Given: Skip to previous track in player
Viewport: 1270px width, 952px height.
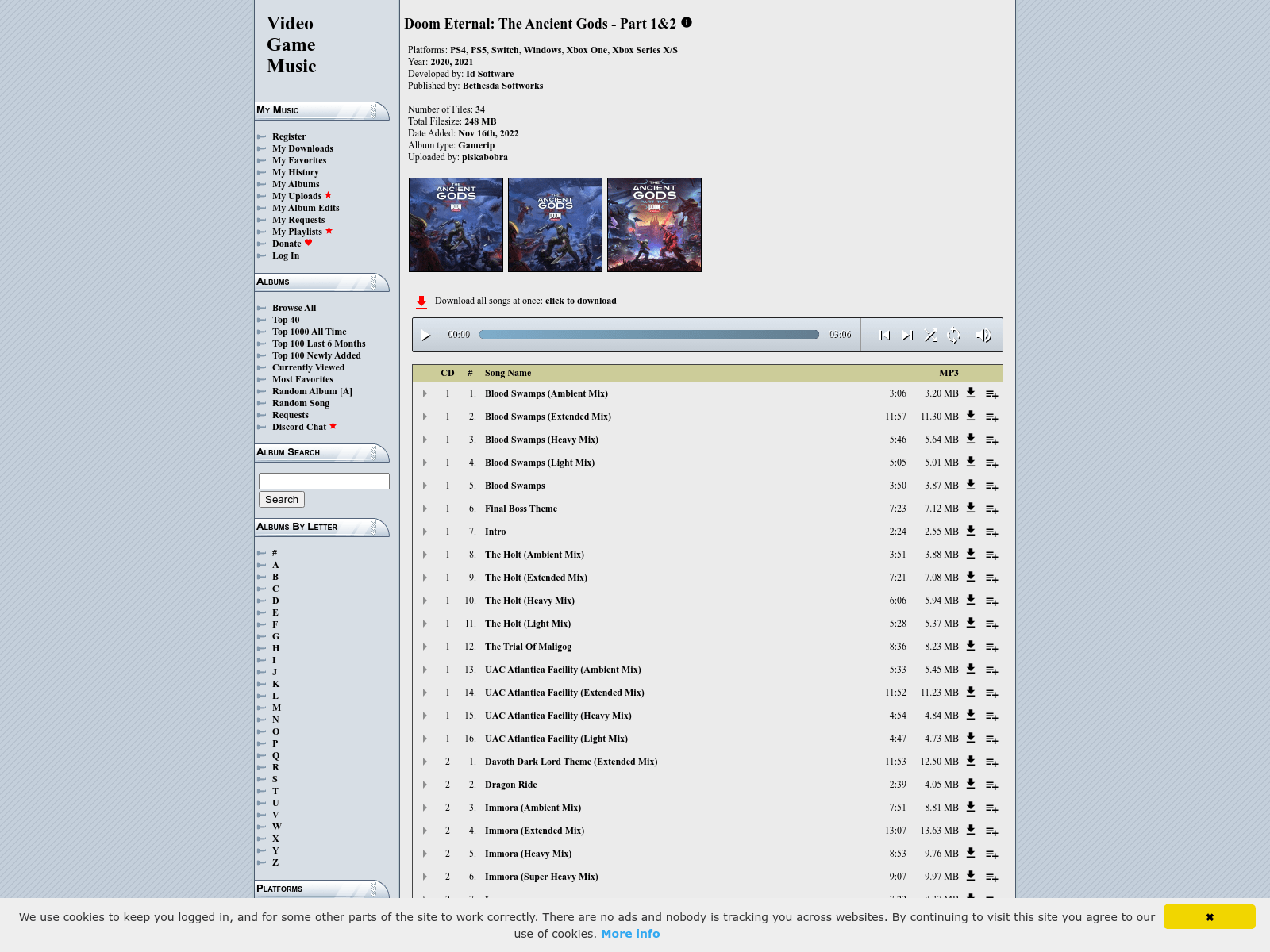Looking at the screenshot, I should point(884,336).
